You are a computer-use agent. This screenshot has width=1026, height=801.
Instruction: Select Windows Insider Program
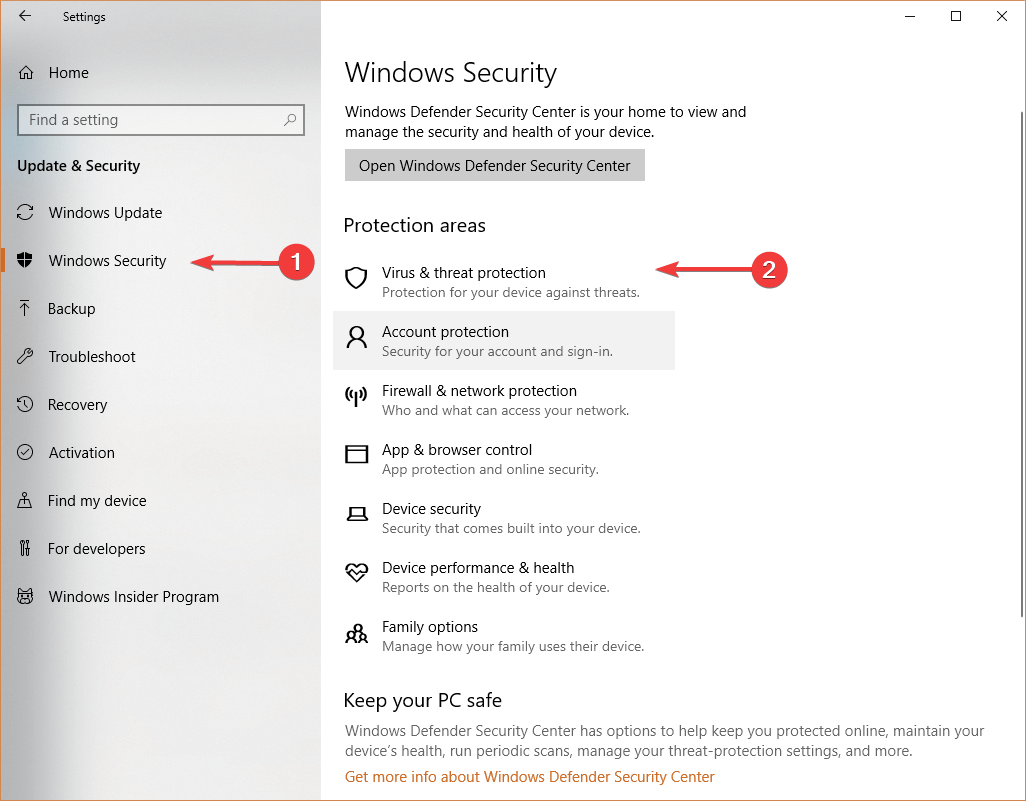tap(134, 596)
